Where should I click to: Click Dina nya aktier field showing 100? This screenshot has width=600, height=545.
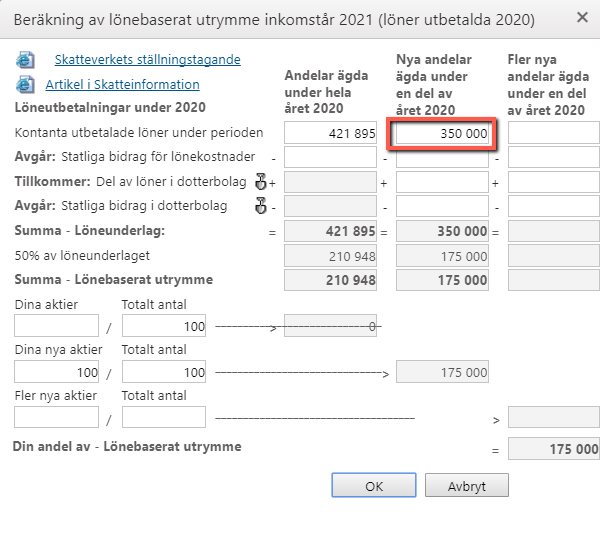click(56, 372)
